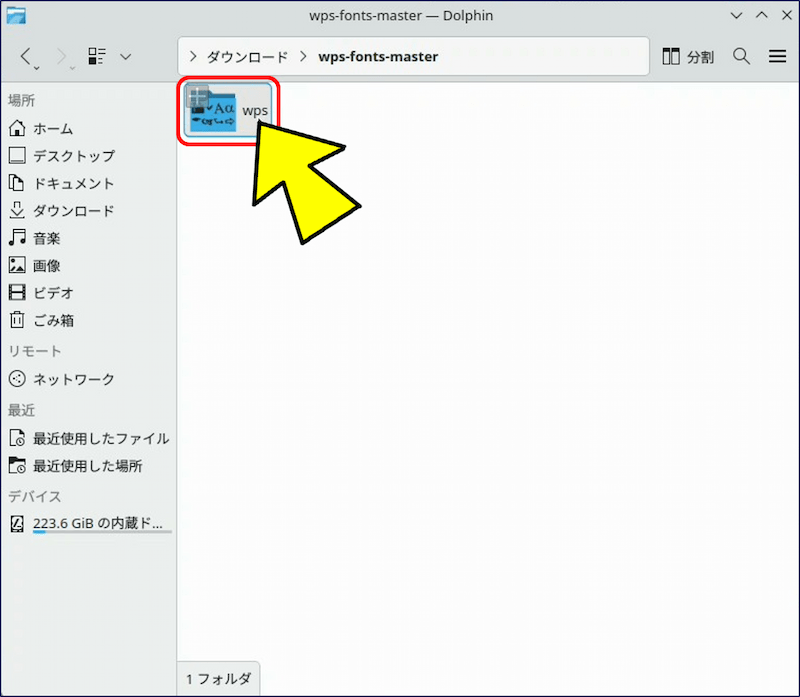The image size is (800, 697).
Task: Click the 分割 split view button
Action: 688,57
